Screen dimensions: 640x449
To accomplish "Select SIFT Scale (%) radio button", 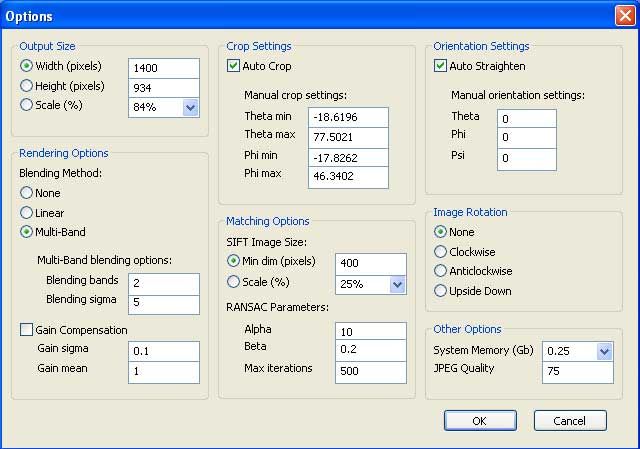I will pyautogui.click(x=235, y=282).
